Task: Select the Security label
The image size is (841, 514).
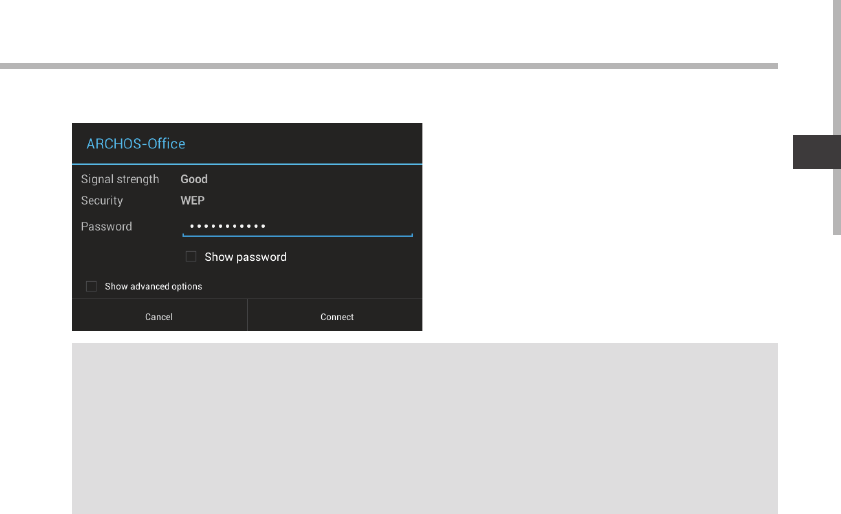Action: (x=102, y=201)
